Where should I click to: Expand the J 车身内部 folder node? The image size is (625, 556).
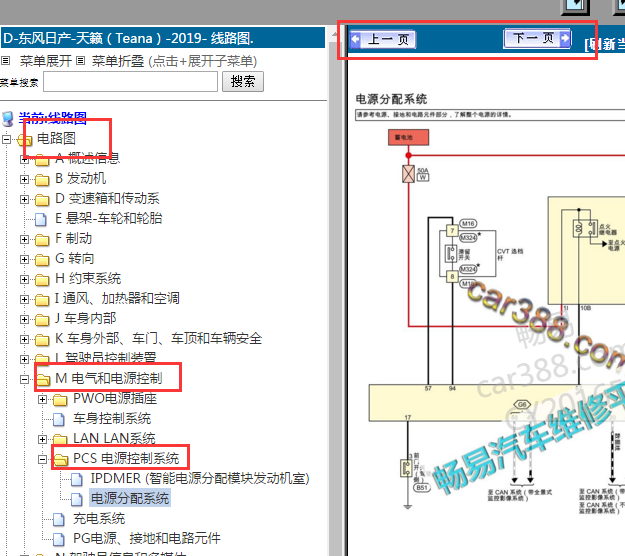pyautogui.click(x=24, y=319)
